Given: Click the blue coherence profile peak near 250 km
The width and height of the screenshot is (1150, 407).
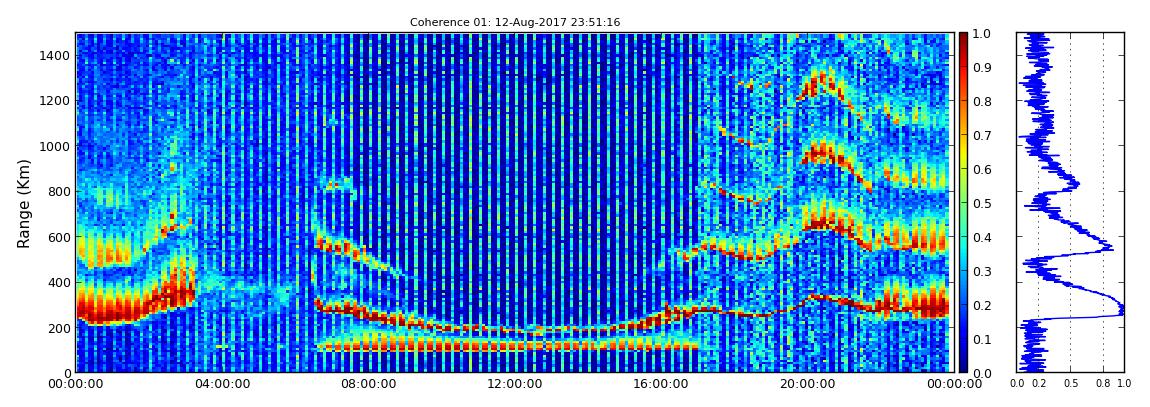Looking at the screenshot, I should pos(1120,311).
